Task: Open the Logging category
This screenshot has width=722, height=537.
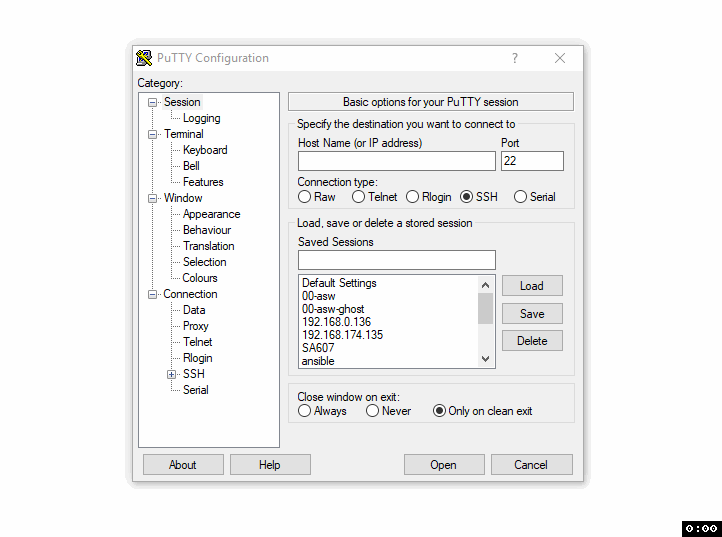Action: click(201, 118)
